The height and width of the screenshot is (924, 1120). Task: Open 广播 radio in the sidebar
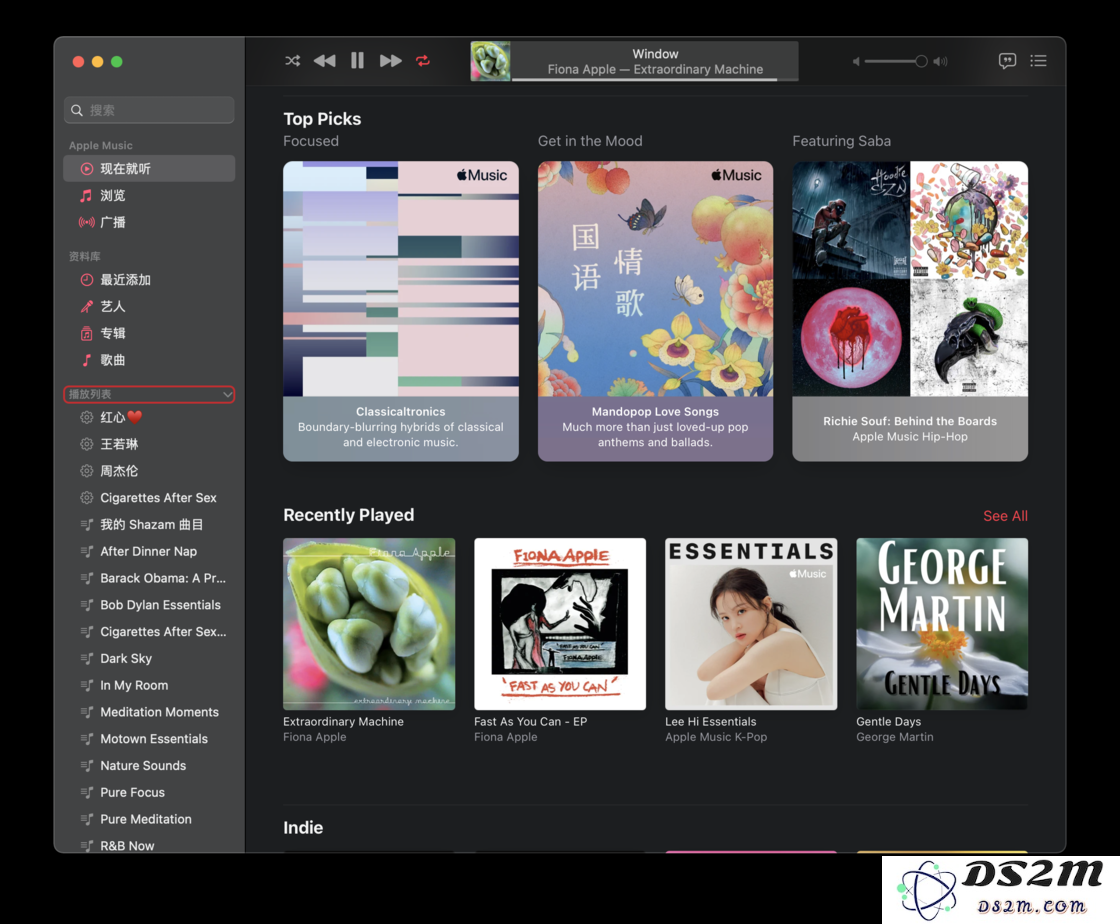[x=149, y=222]
